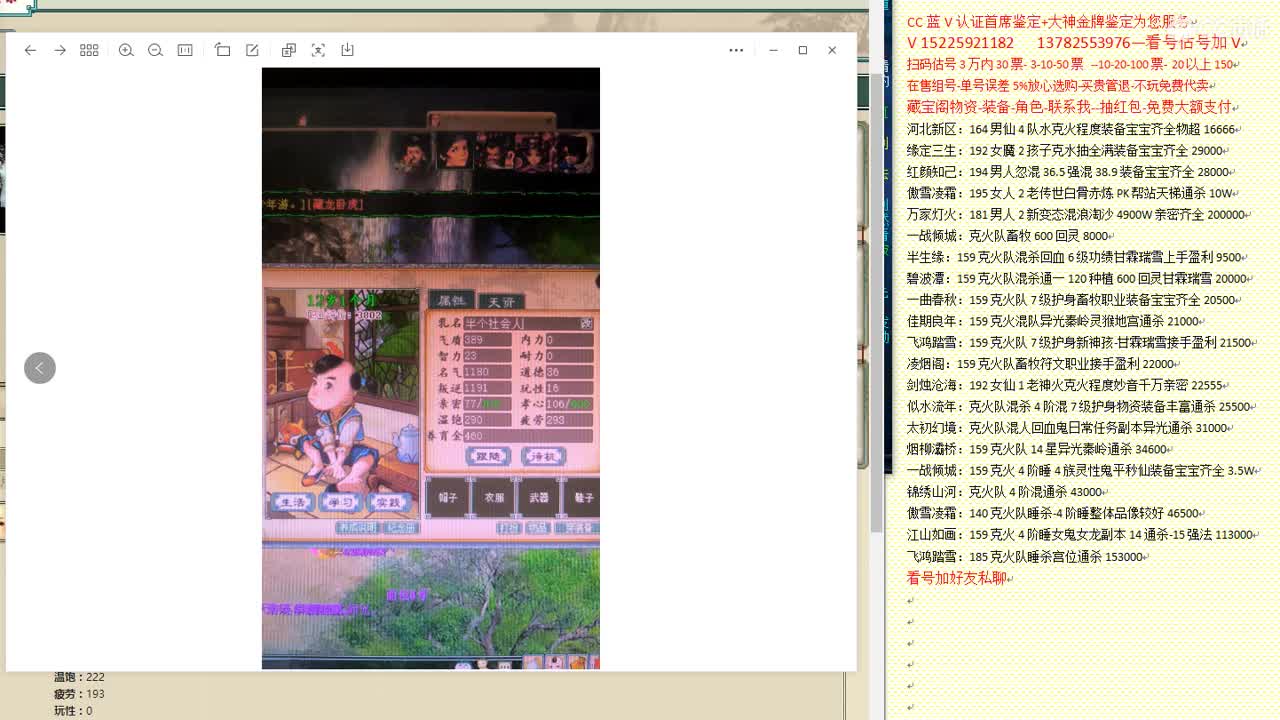
Task: Go back with the left arrow toolbar icon
Action: point(30,50)
